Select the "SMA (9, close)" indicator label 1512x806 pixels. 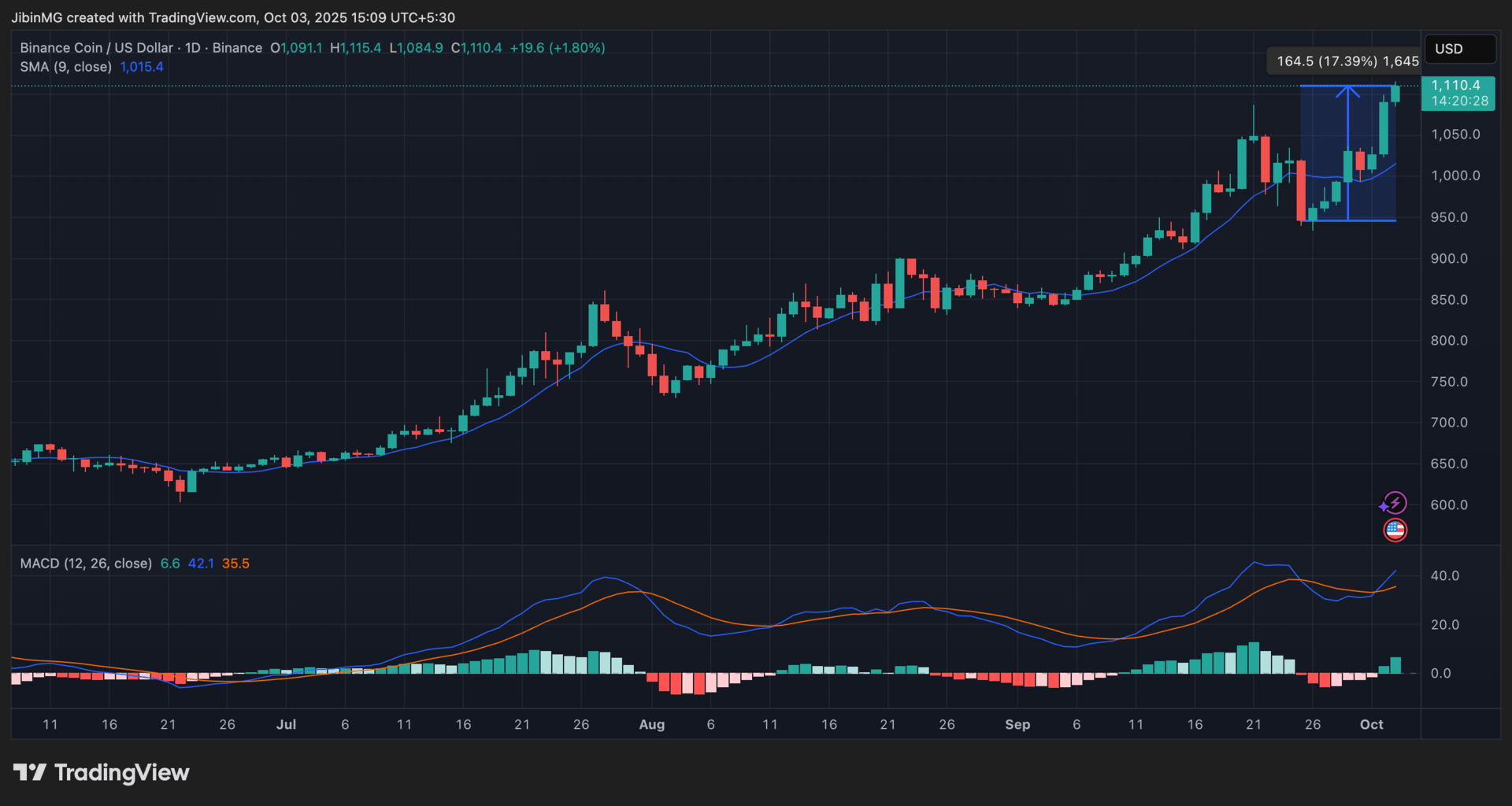click(x=66, y=67)
